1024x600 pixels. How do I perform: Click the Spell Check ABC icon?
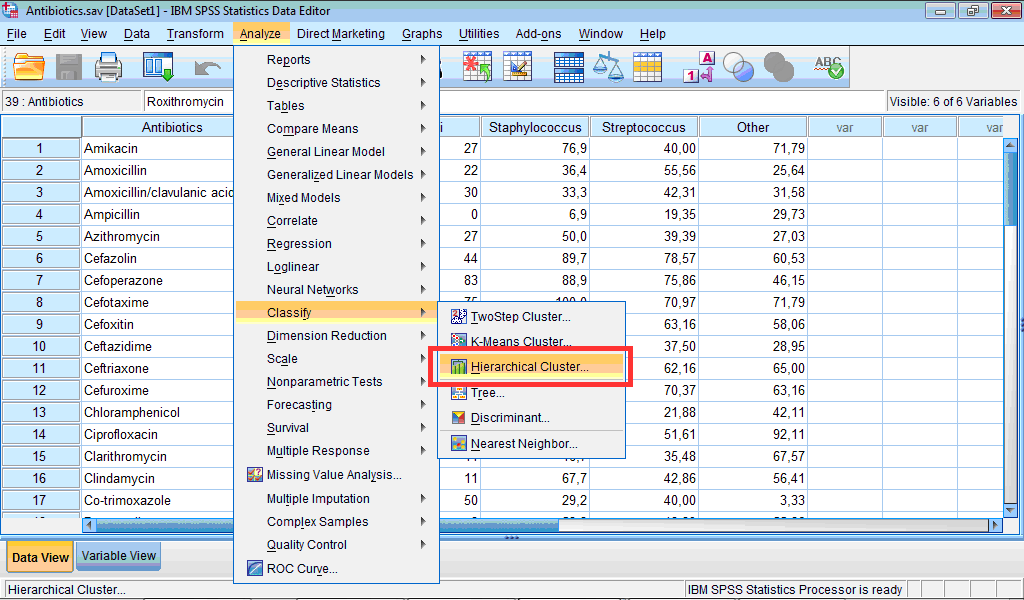pyautogui.click(x=829, y=67)
